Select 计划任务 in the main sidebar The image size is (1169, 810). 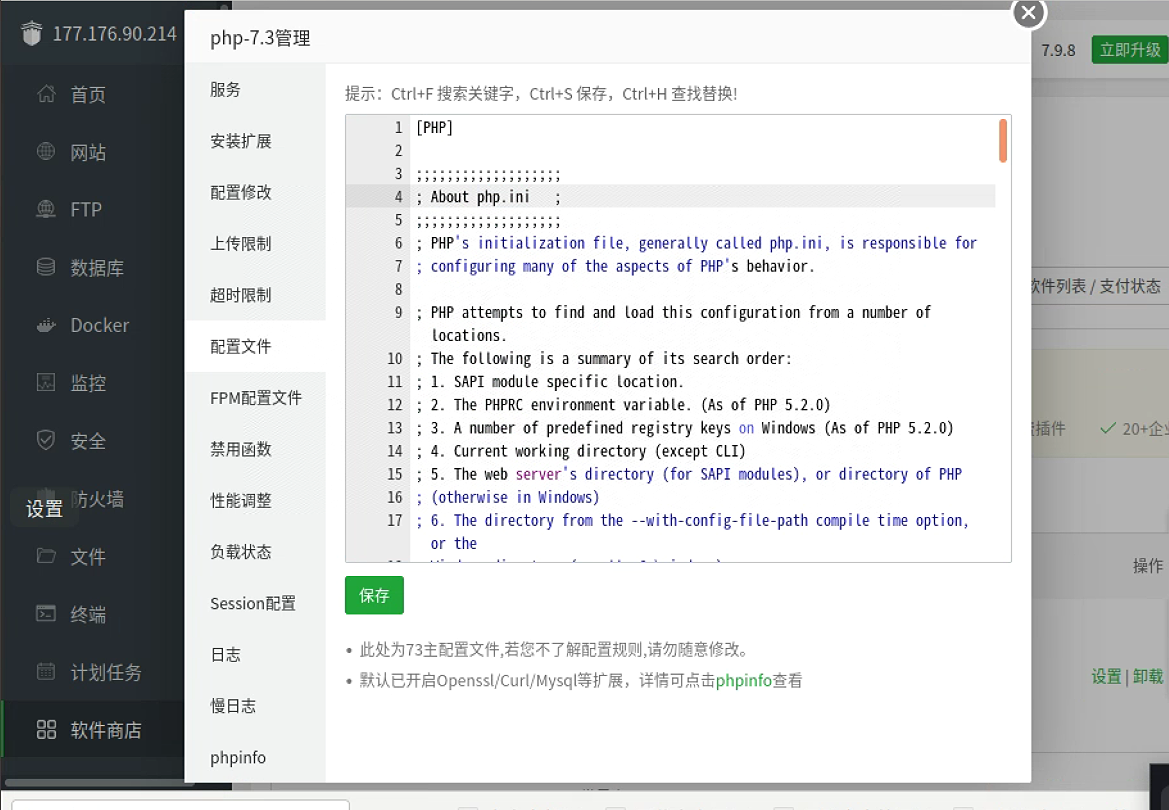(106, 673)
